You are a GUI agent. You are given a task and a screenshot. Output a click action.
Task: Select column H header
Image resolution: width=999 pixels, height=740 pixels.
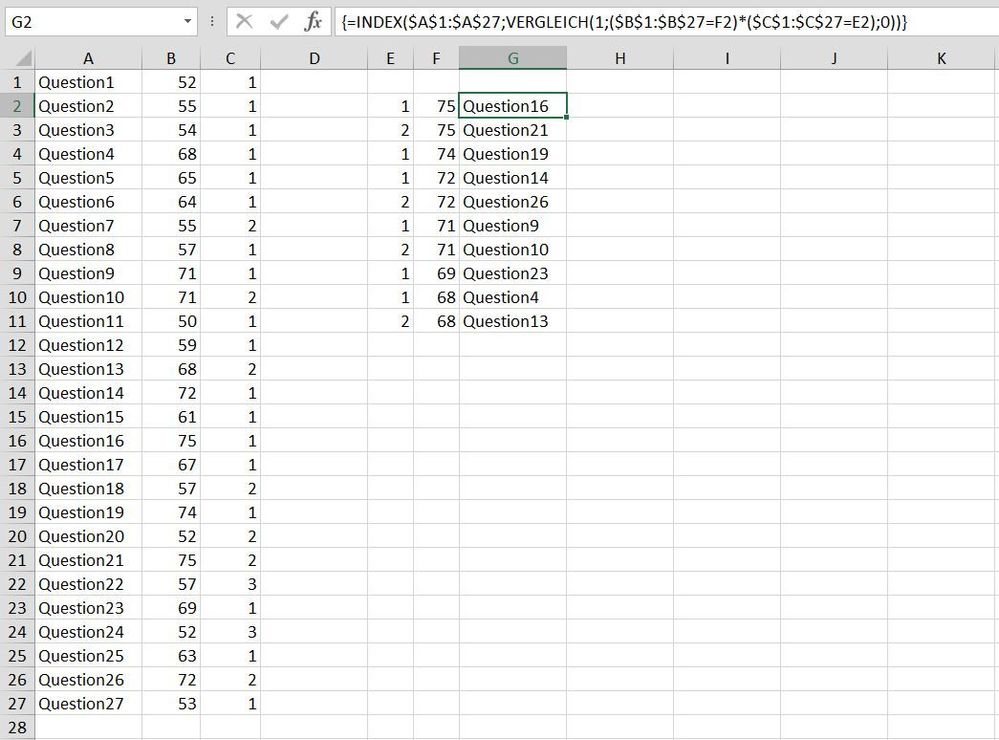pos(620,59)
